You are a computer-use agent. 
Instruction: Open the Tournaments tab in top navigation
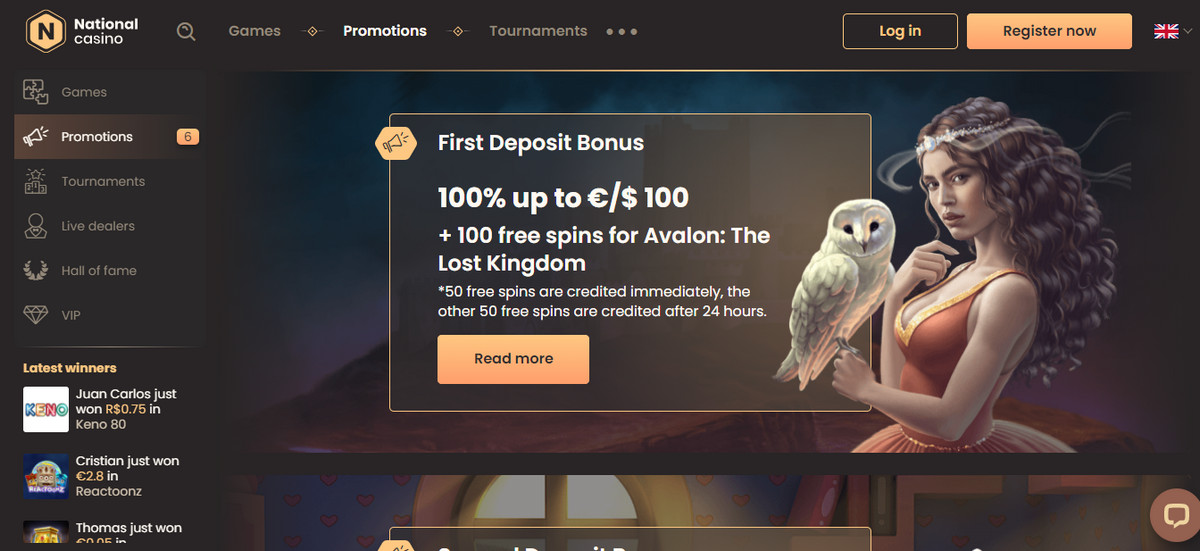tap(538, 31)
